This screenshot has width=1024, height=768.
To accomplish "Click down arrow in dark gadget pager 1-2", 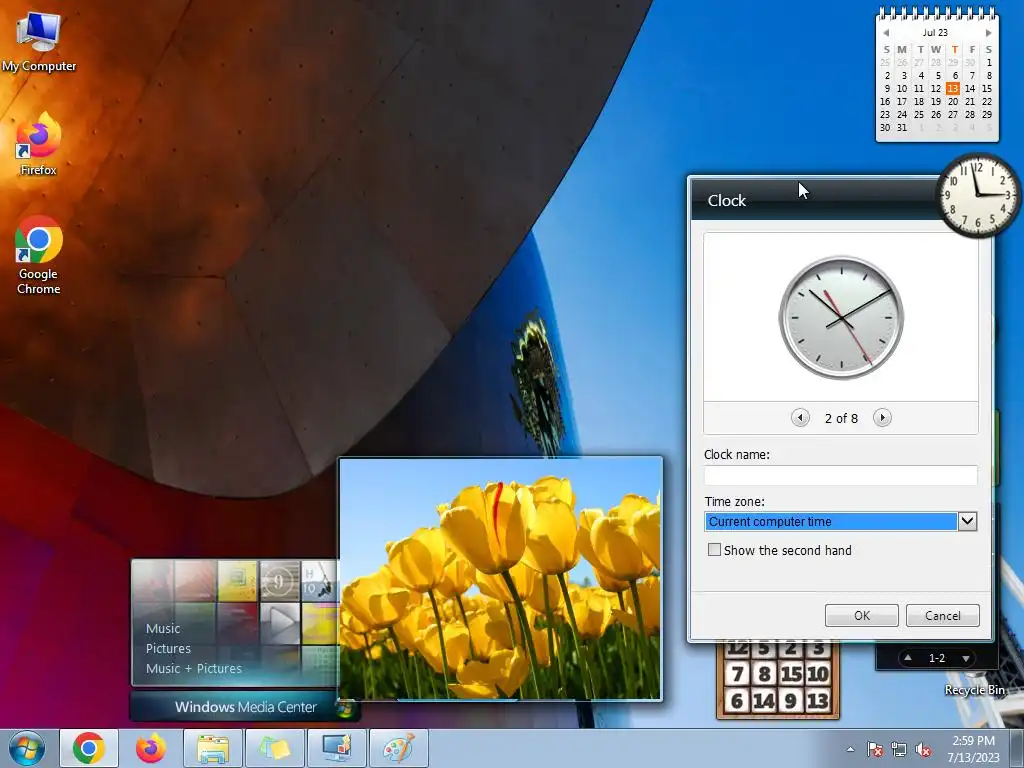I will (x=965, y=658).
